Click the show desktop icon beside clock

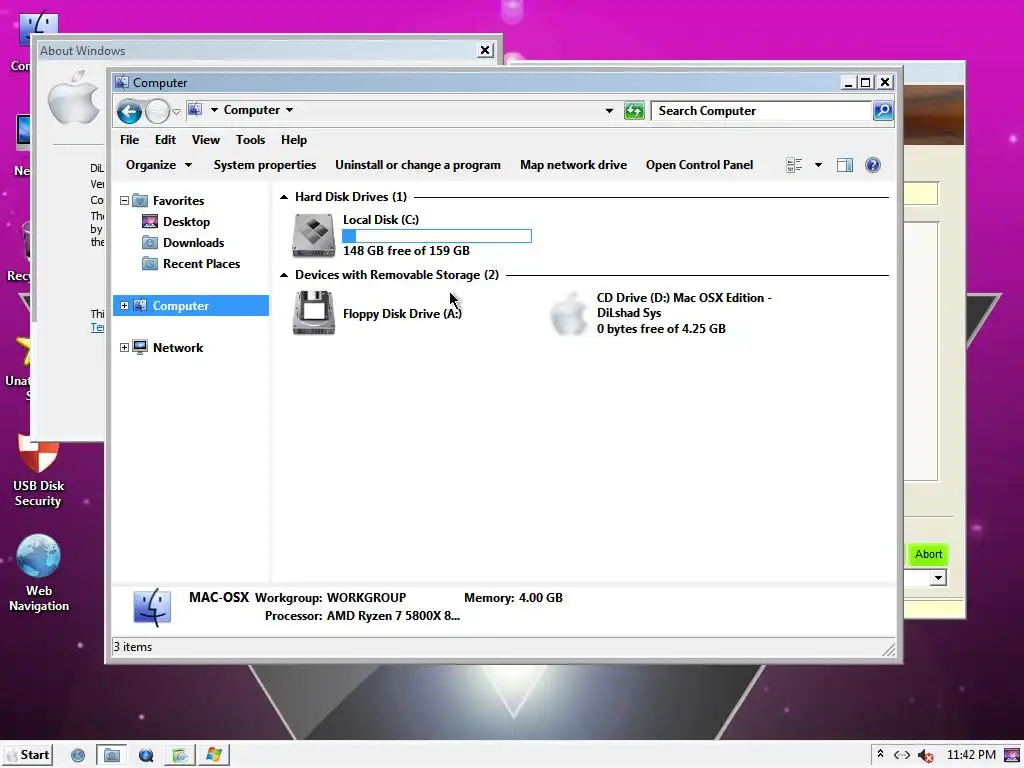pos(1012,756)
